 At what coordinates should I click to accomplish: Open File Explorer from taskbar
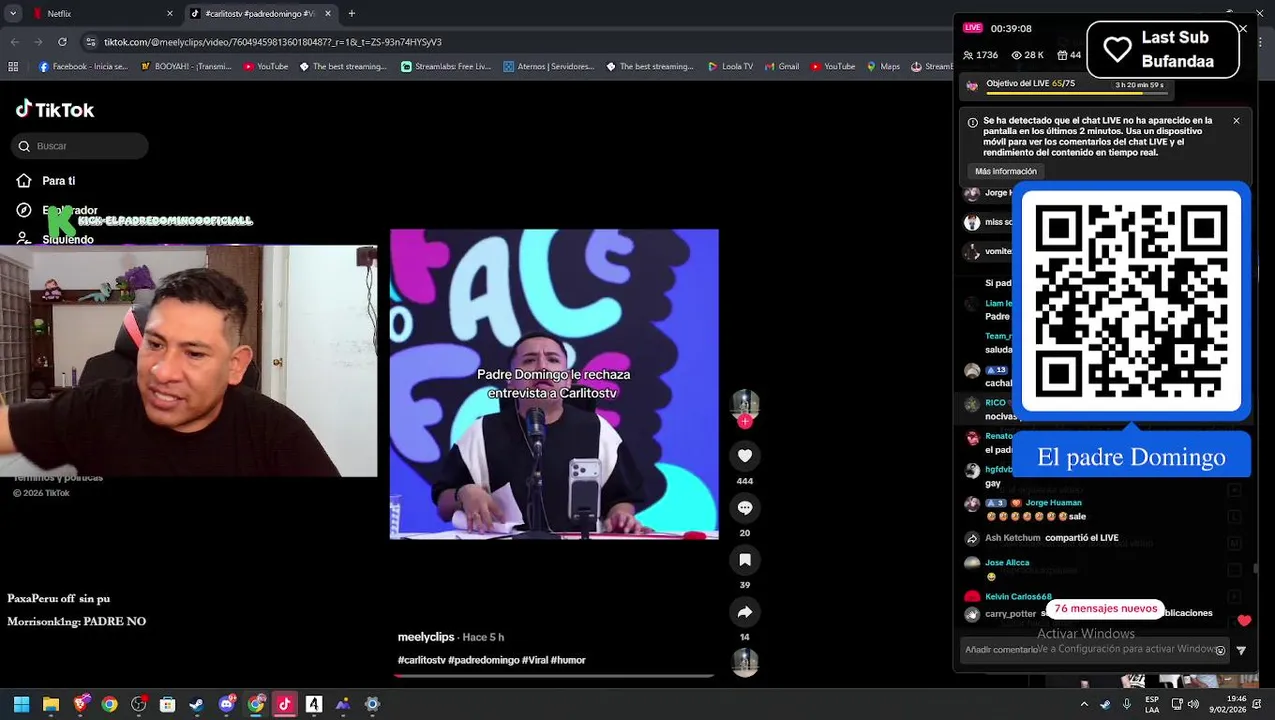click(51, 704)
